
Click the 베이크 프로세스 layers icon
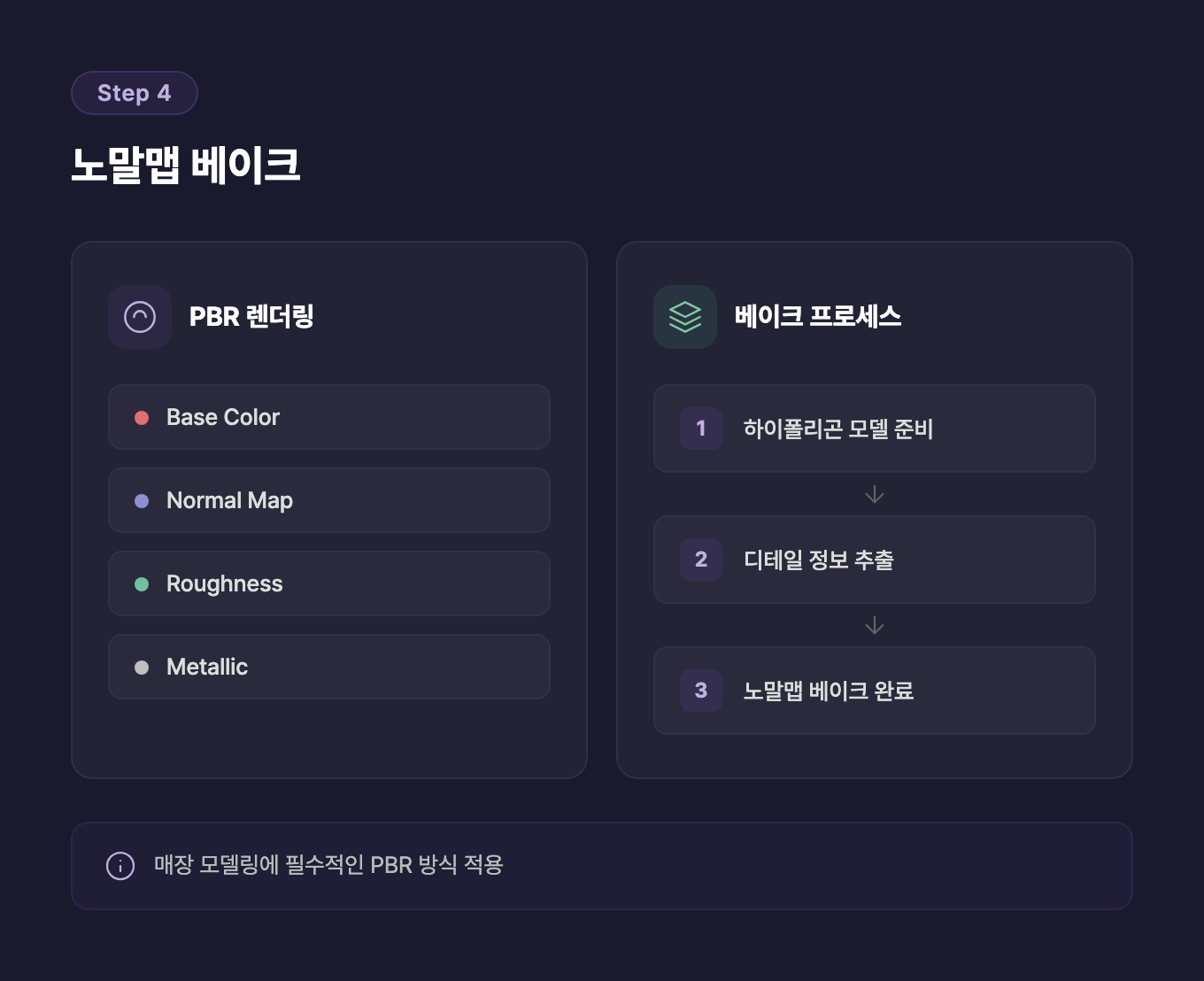click(685, 317)
